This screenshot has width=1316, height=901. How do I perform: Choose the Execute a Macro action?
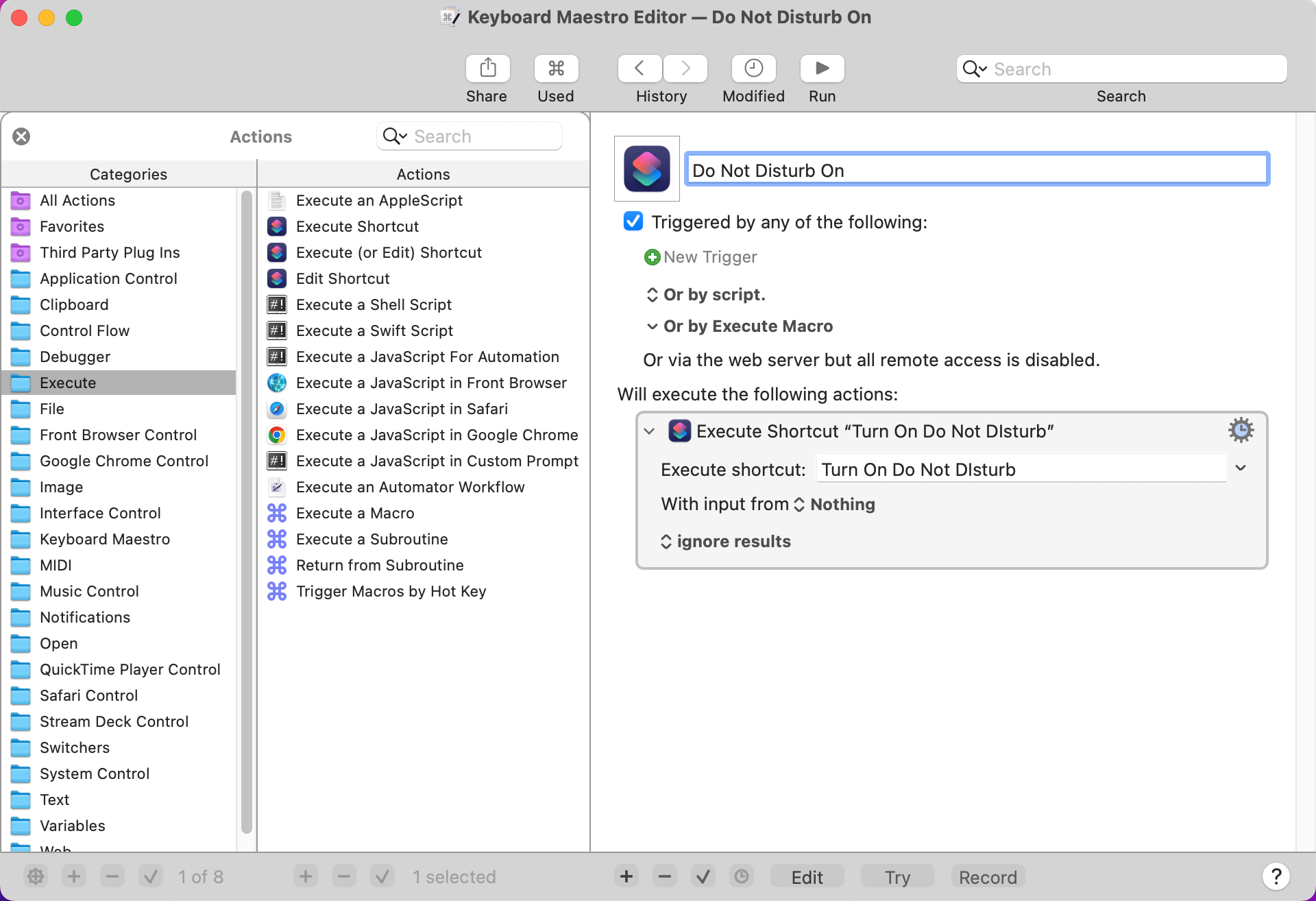pyautogui.click(x=424, y=513)
